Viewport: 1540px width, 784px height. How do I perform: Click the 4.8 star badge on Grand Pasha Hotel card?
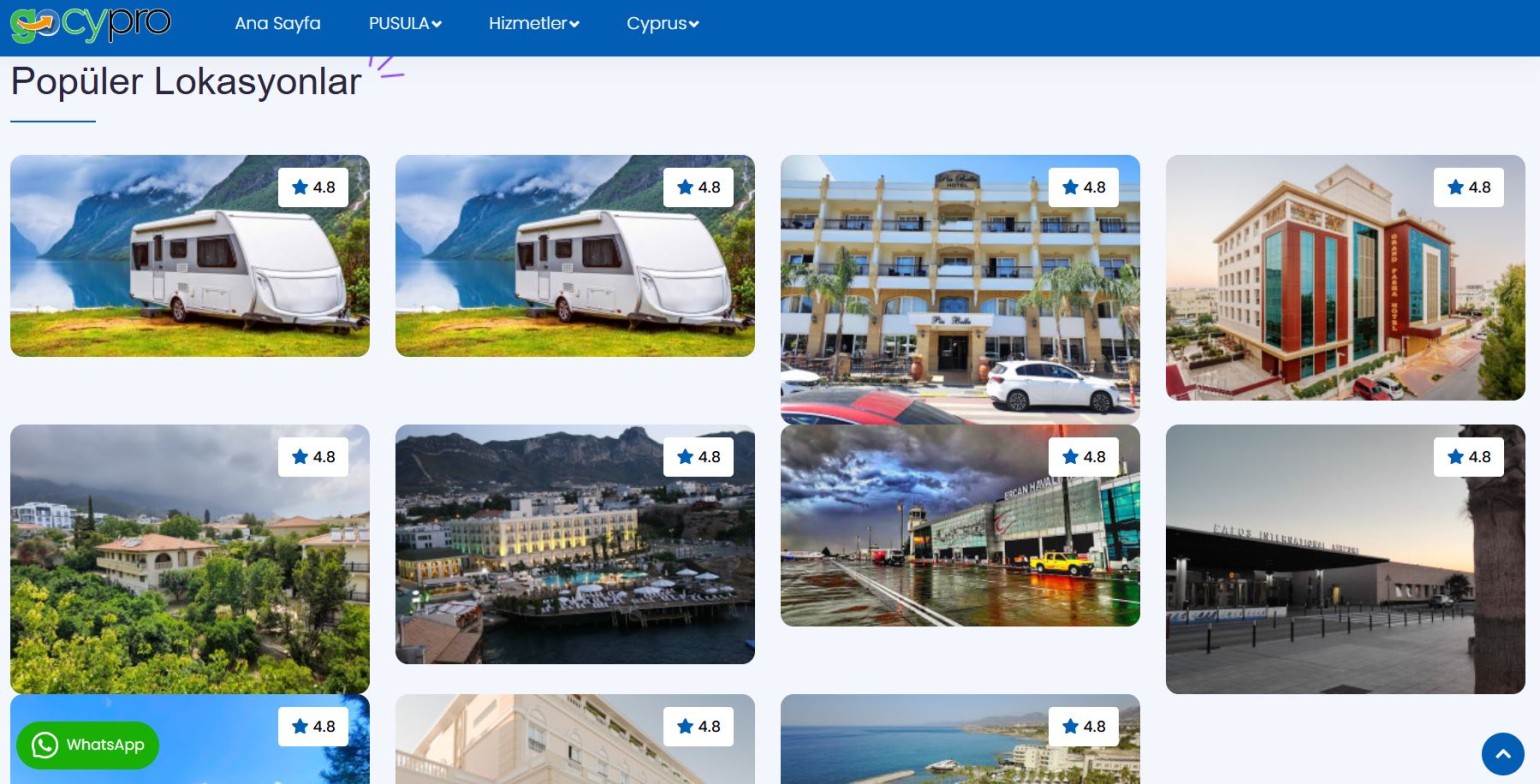(x=1468, y=187)
